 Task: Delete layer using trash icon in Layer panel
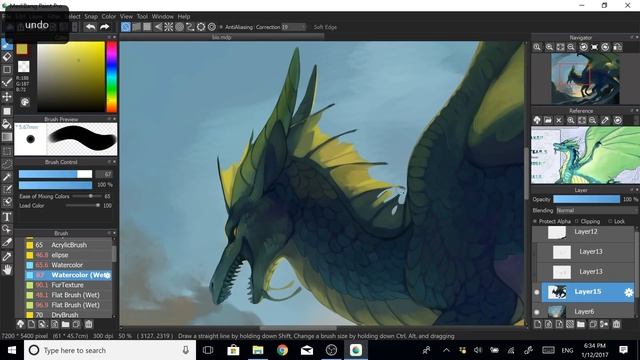[x=616, y=324]
